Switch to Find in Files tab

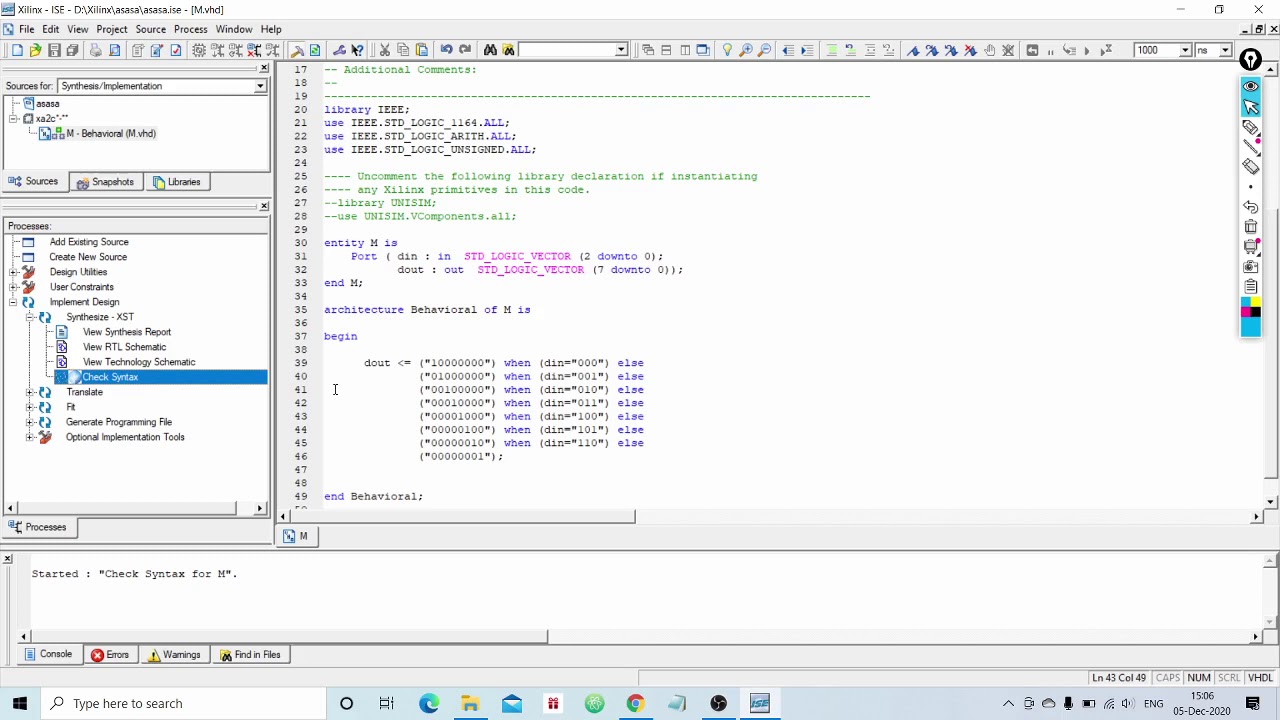251,655
